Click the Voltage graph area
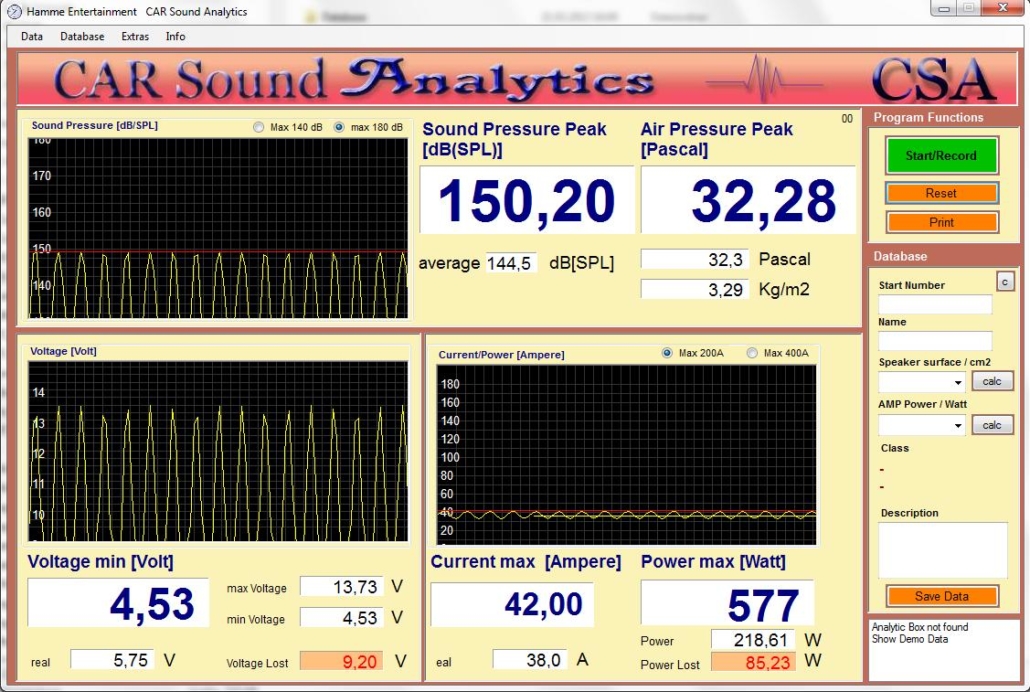This screenshot has width=1030, height=692. click(217, 451)
